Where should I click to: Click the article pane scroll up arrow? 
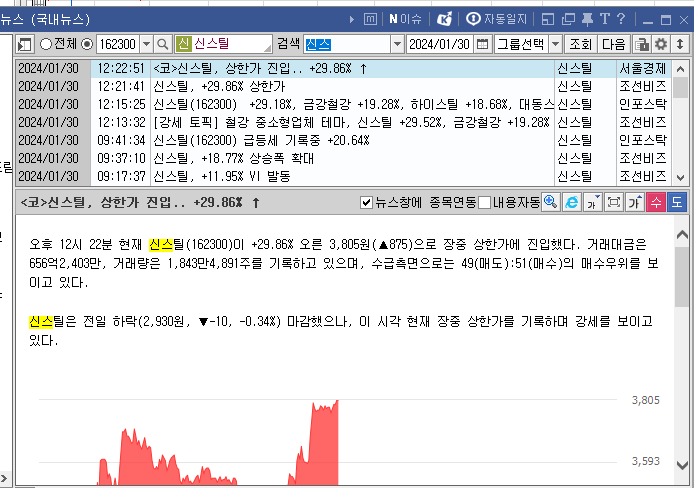tap(682, 234)
